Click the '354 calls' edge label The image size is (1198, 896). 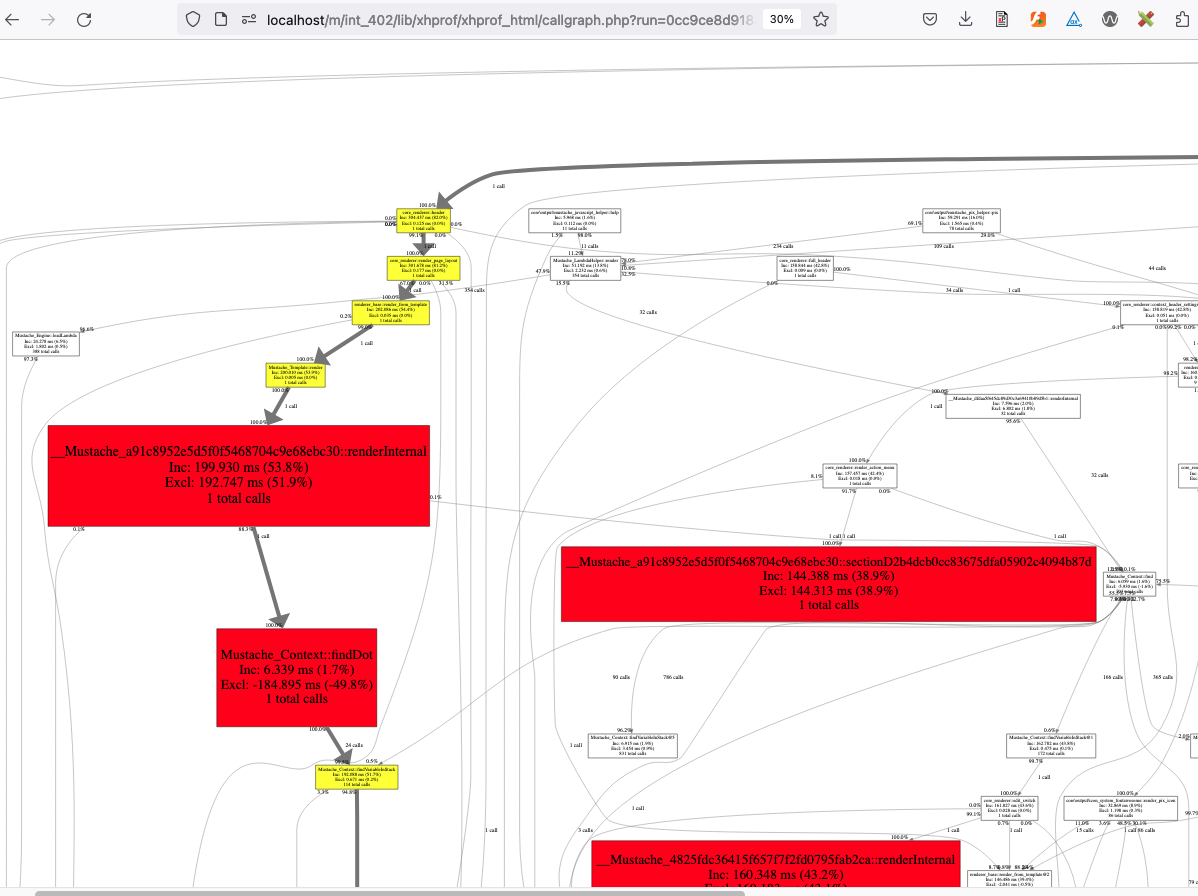pyautogui.click(x=474, y=290)
